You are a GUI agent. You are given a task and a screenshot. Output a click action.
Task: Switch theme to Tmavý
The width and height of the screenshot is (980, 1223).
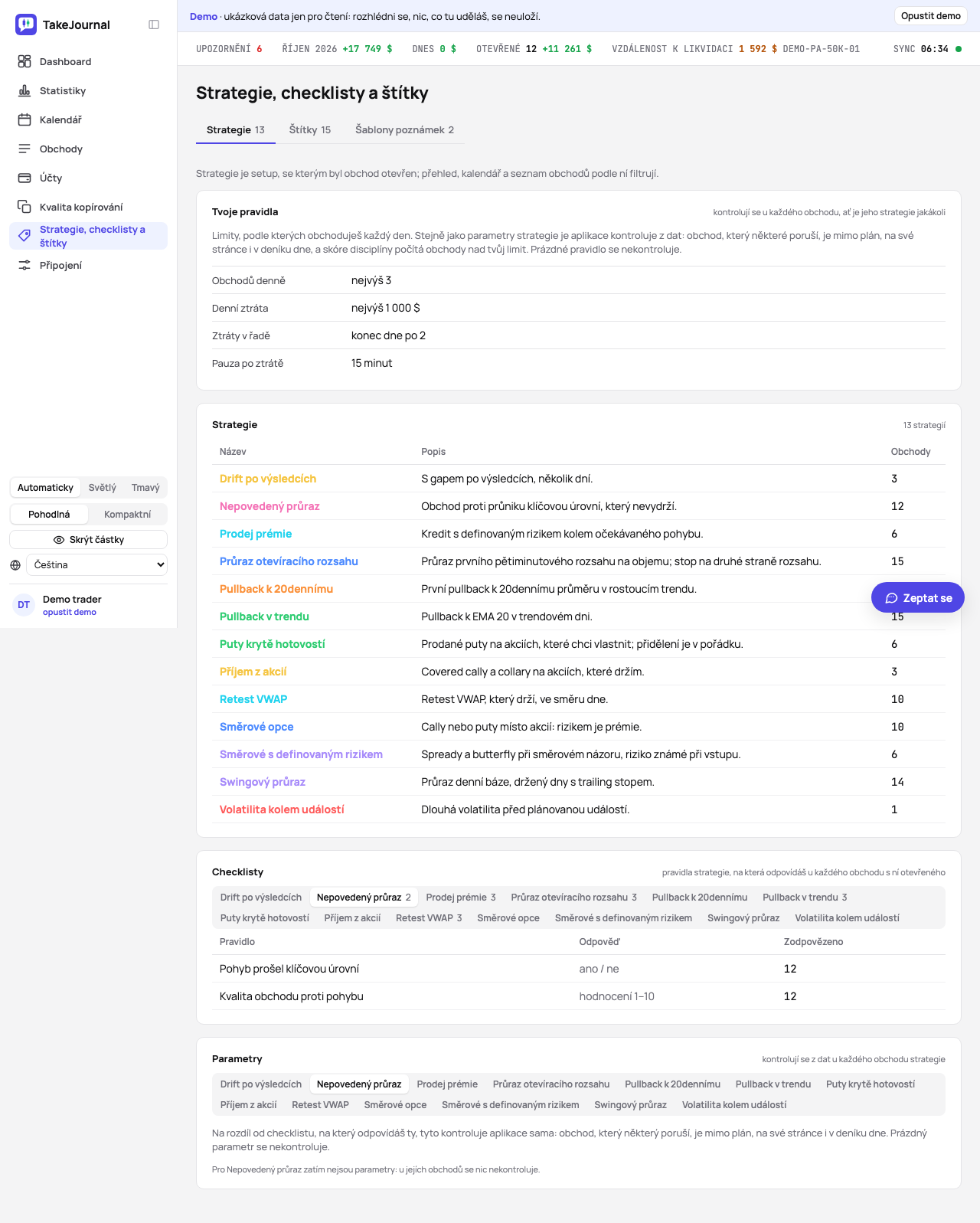(145, 488)
